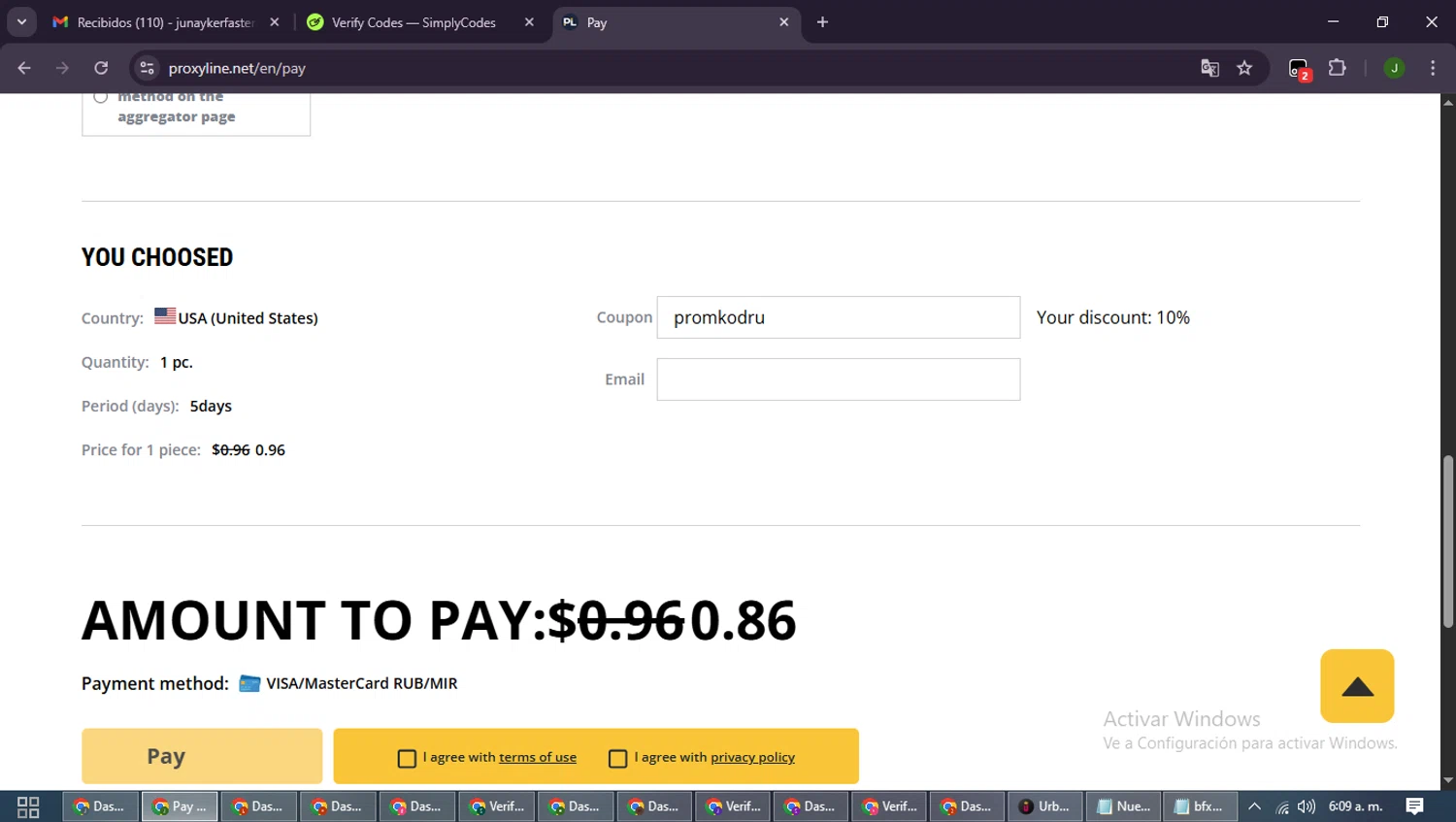Close the Recibidos Gmail tab
The width and height of the screenshot is (1456, 822).
coord(275,22)
